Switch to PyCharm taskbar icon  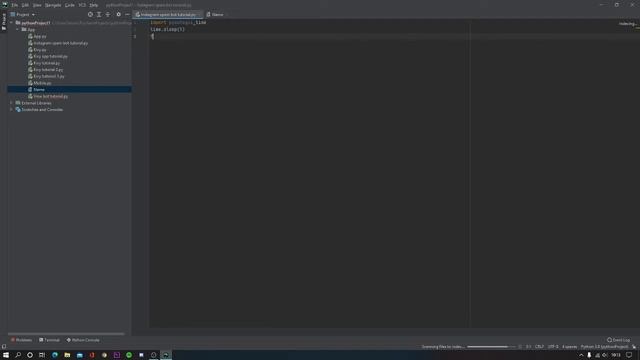[166, 355]
